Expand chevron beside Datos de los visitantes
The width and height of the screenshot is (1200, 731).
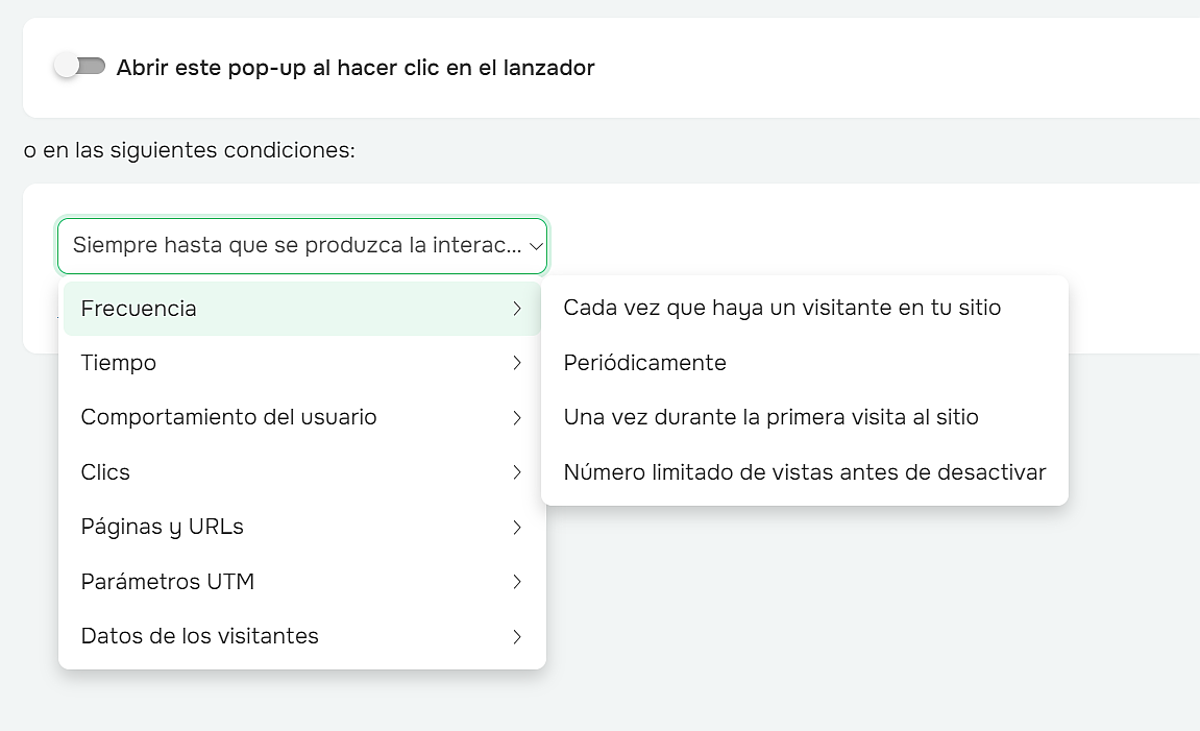(517, 636)
